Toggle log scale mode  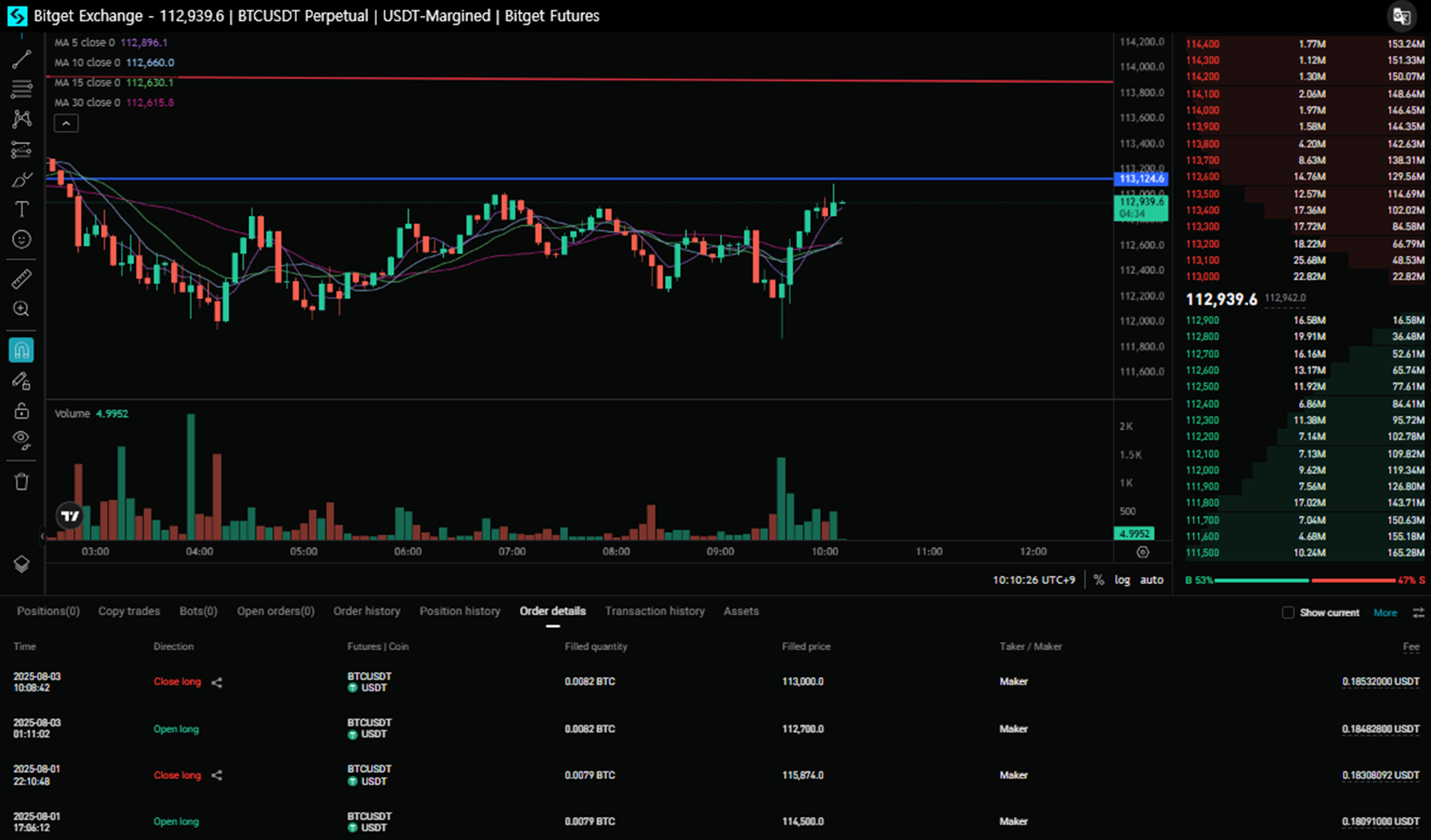pos(1122,580)
